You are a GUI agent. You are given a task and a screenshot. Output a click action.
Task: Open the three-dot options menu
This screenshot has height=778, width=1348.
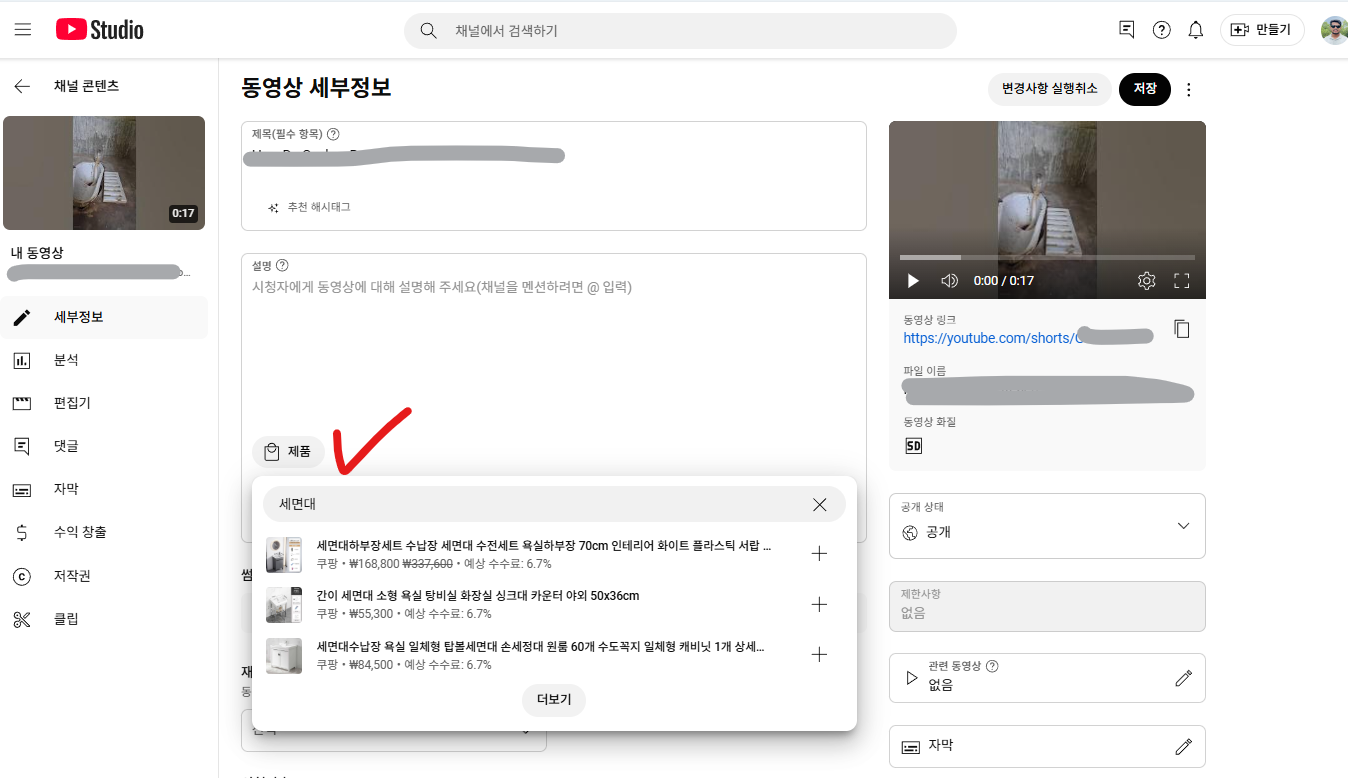coord(1189,90)
